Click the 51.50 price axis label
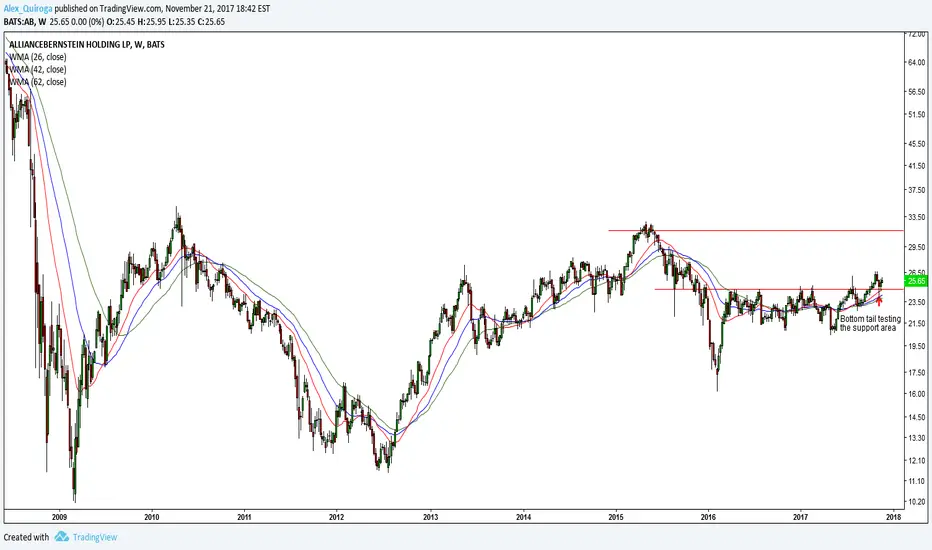 pyautogui.click(x=917, y=114)
